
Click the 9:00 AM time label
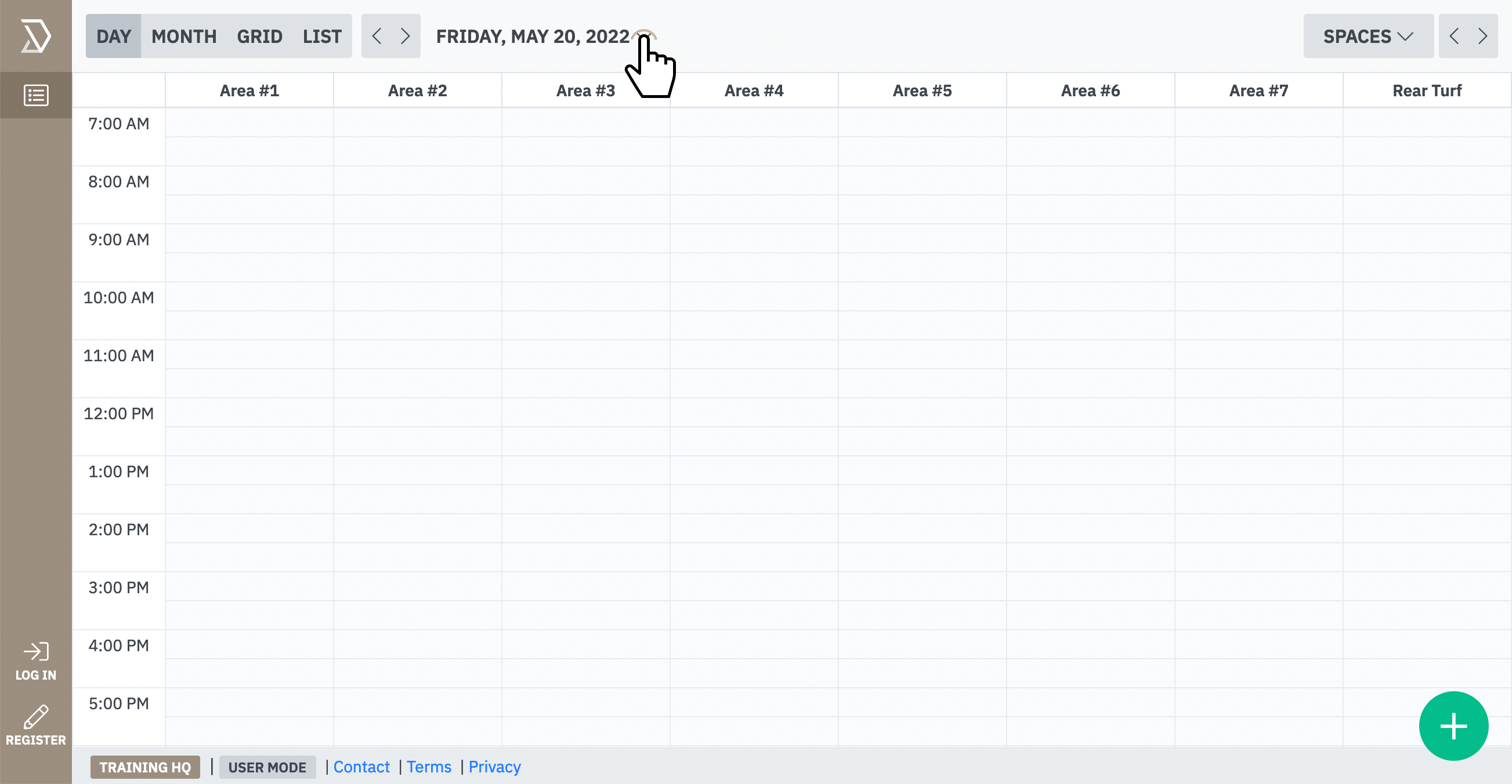coord(118,240)
